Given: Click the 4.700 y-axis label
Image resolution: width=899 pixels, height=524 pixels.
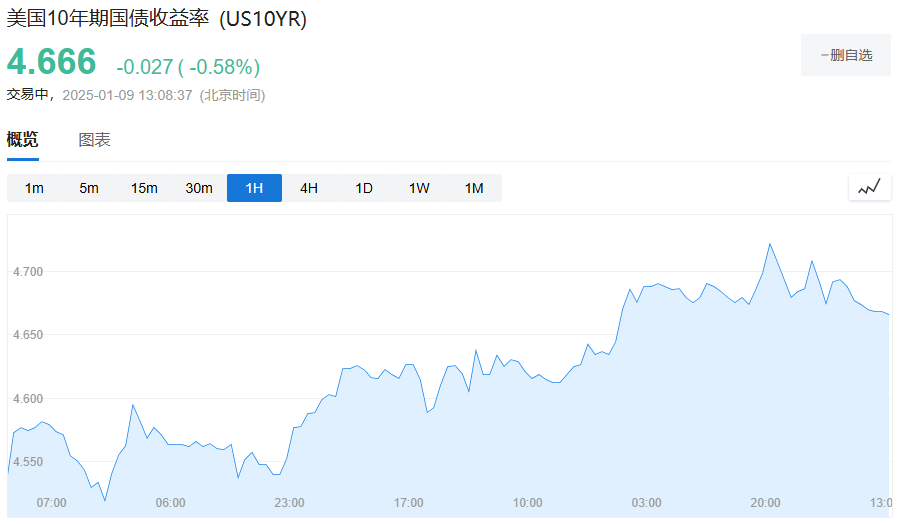Looking at the screenshot, I should (27, 271).
